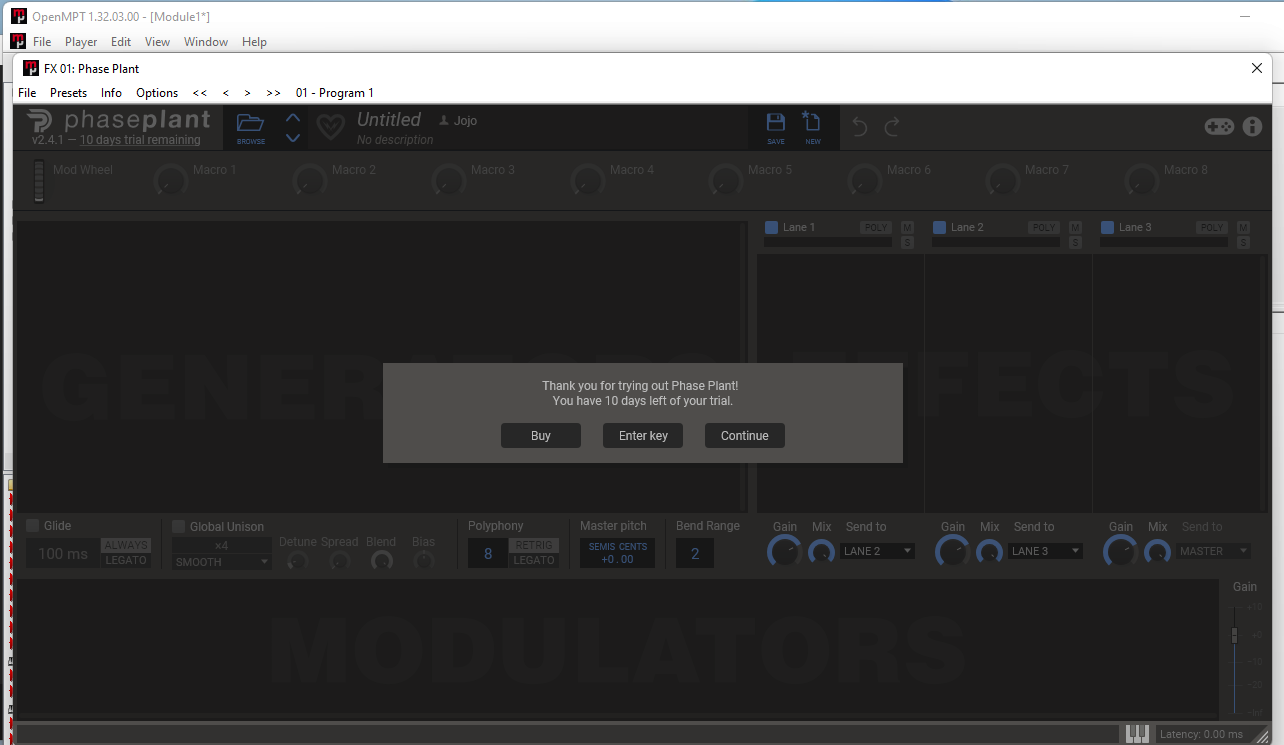
Task: Toggle Lane 1 enable box
Action: tap(771, 228)
